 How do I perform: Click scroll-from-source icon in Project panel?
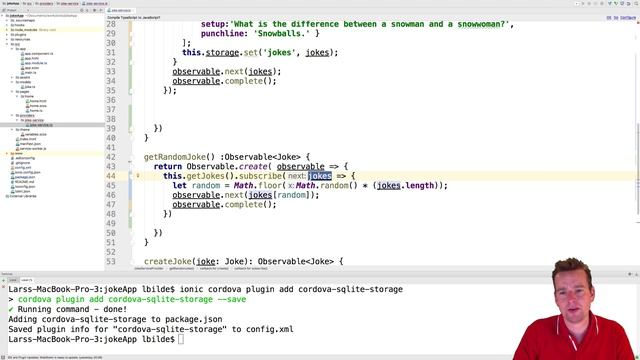click(x=82, y=10)
